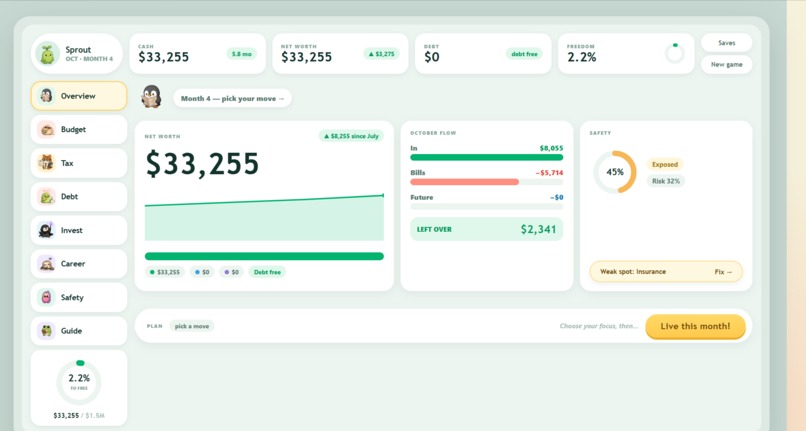Viewport: 806px width, 431px height.
Task: Click the 2.2% to free sidebar ring
Action: (79, 382)
